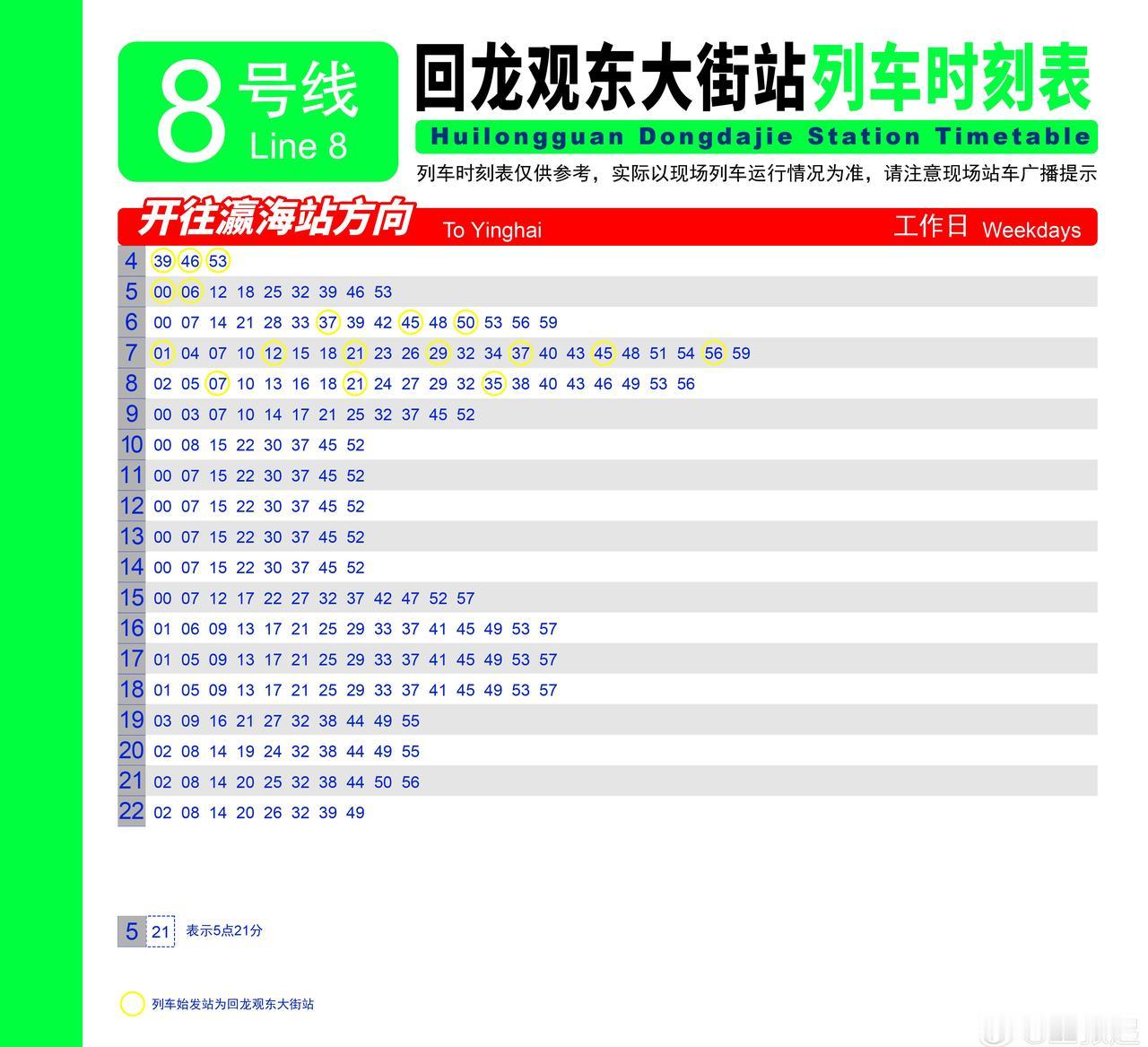Click the circled time 56 in hour 7 row

coord(714,353)
